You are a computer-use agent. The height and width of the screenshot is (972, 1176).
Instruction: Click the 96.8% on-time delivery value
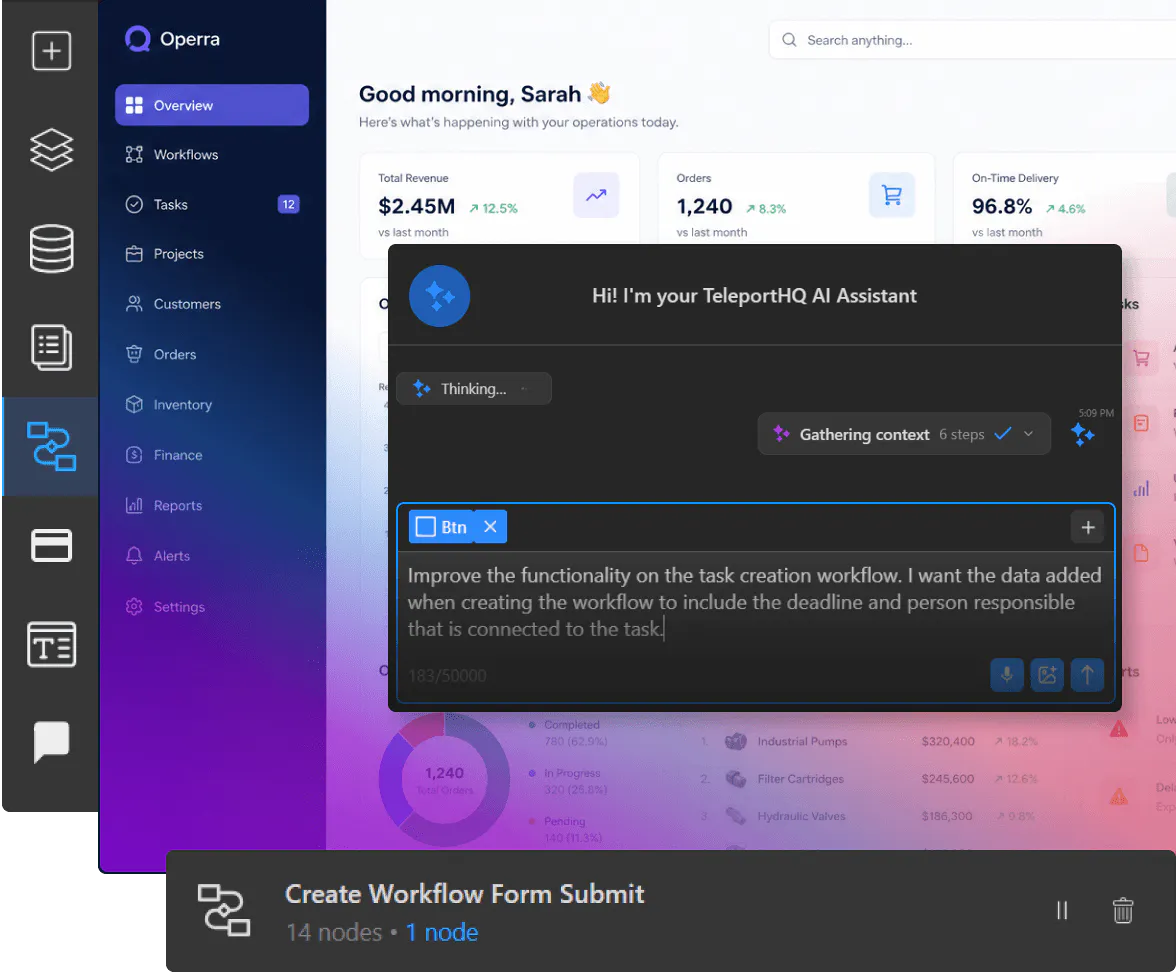1002,206
